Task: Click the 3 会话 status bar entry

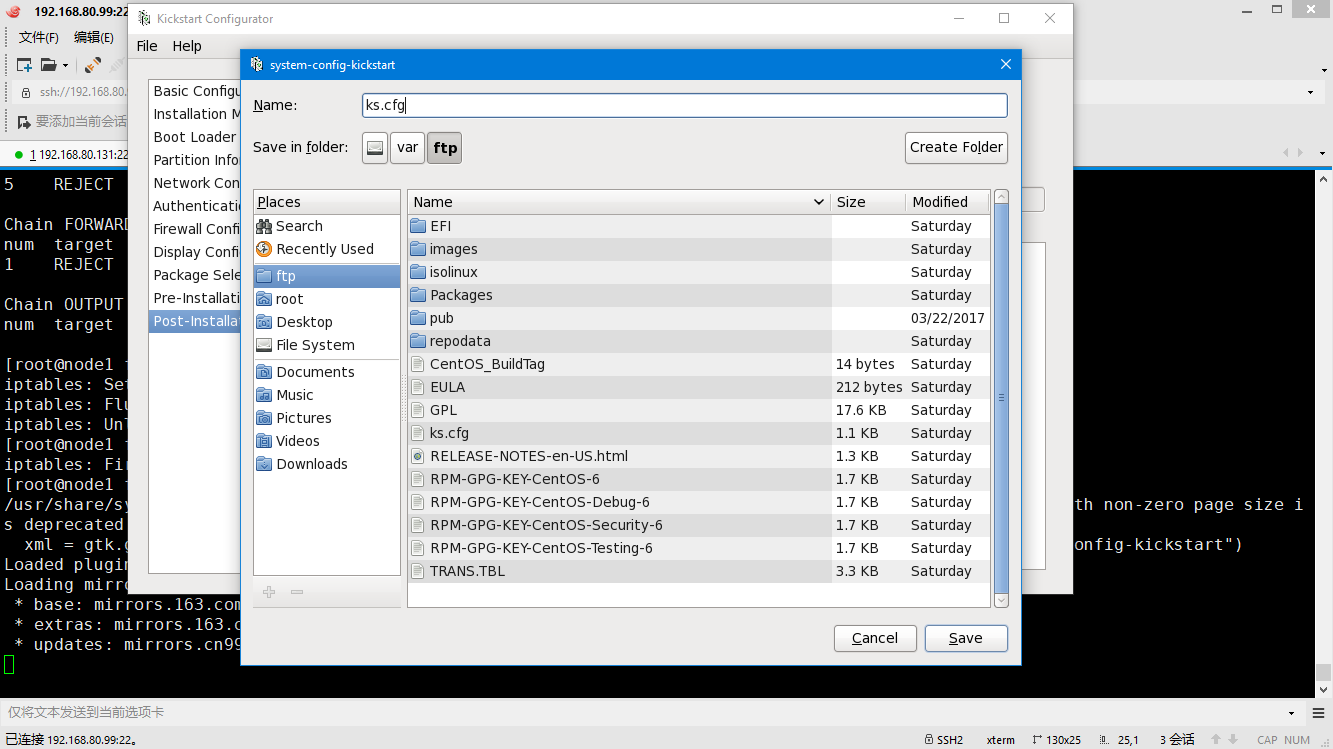Action: click(1177, 740)
